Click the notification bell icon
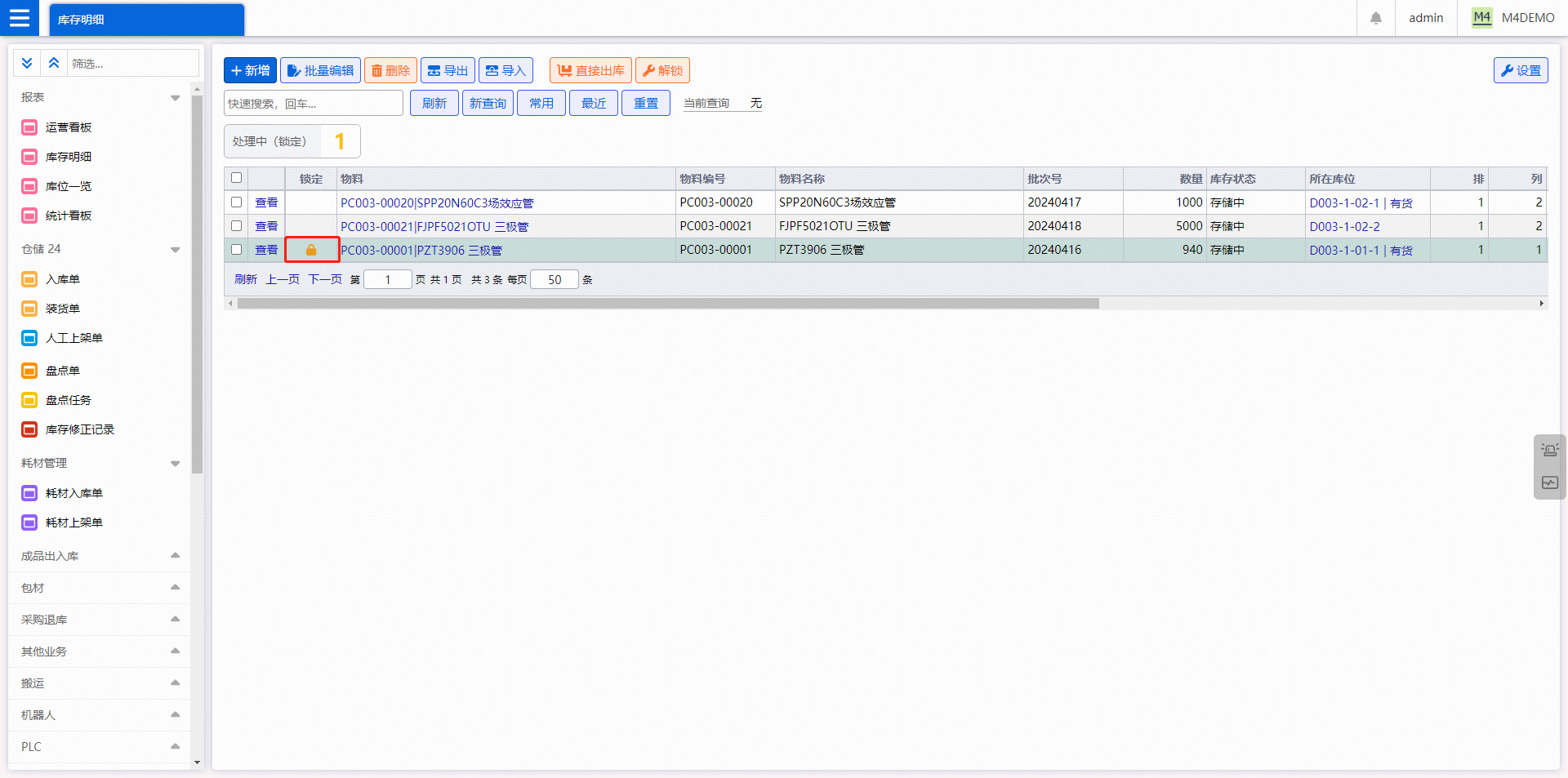This screenshot has width=1568, height=778. tap(1376, 18)
